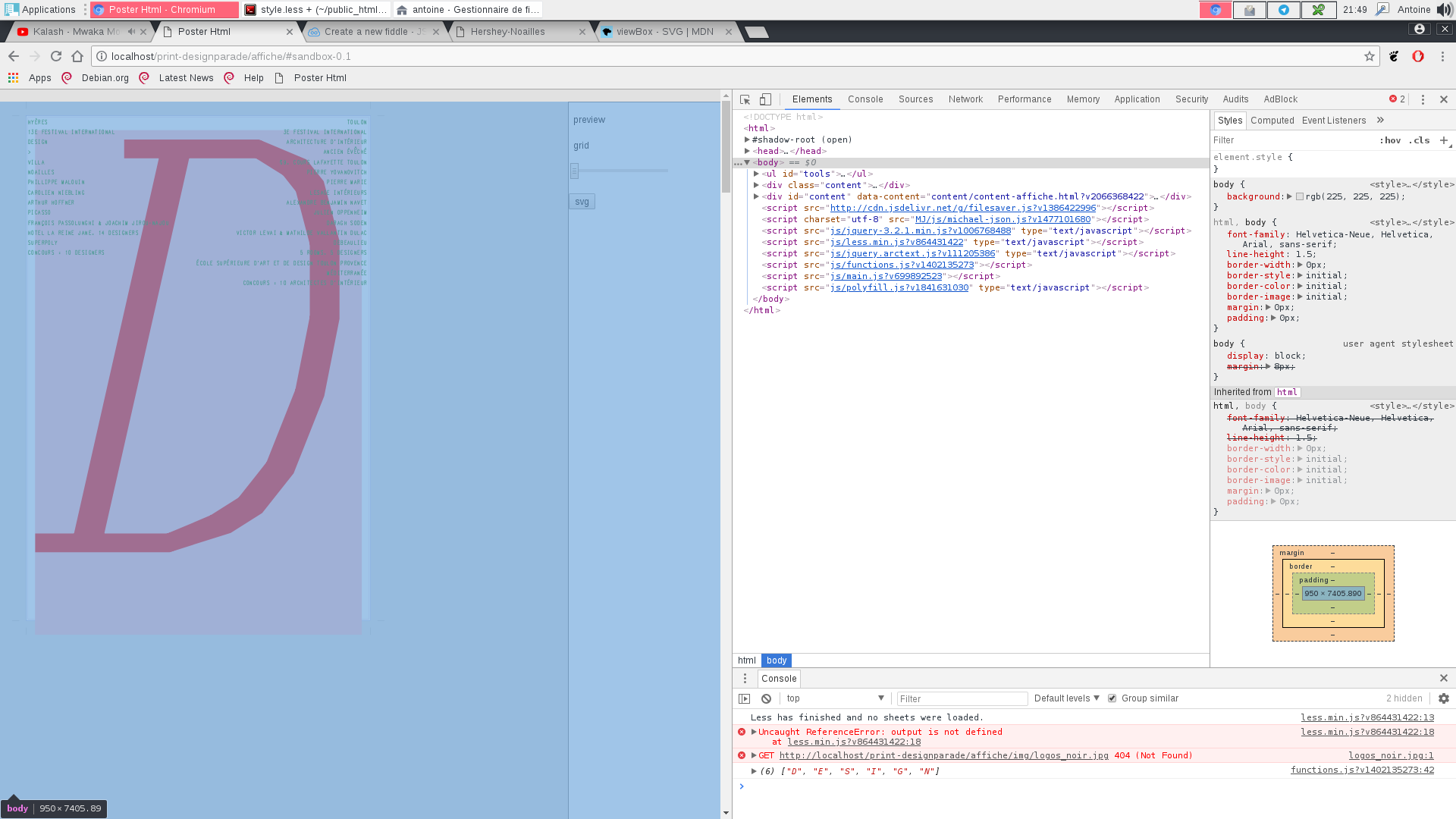Toggle the Group similar checkbox

pyautogui.click(x=1112, y=698)
